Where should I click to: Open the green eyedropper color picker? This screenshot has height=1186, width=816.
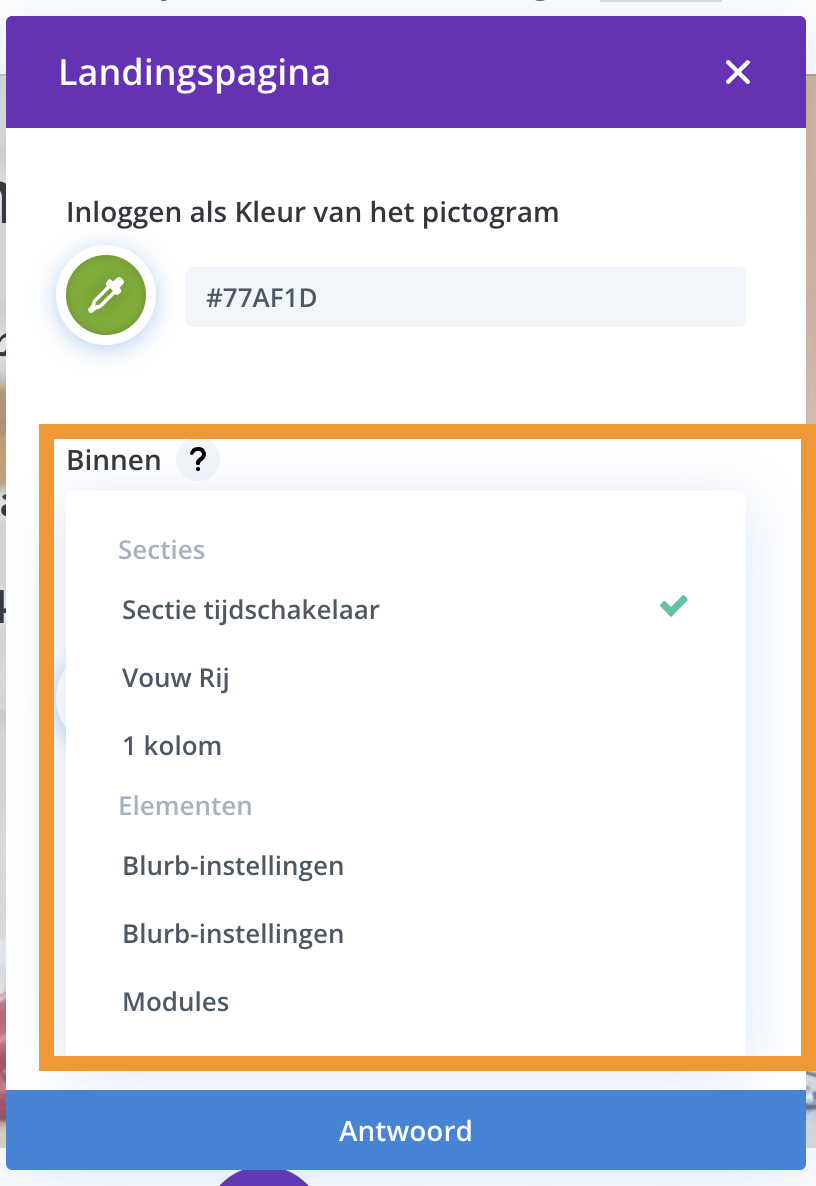pos(106,295)
